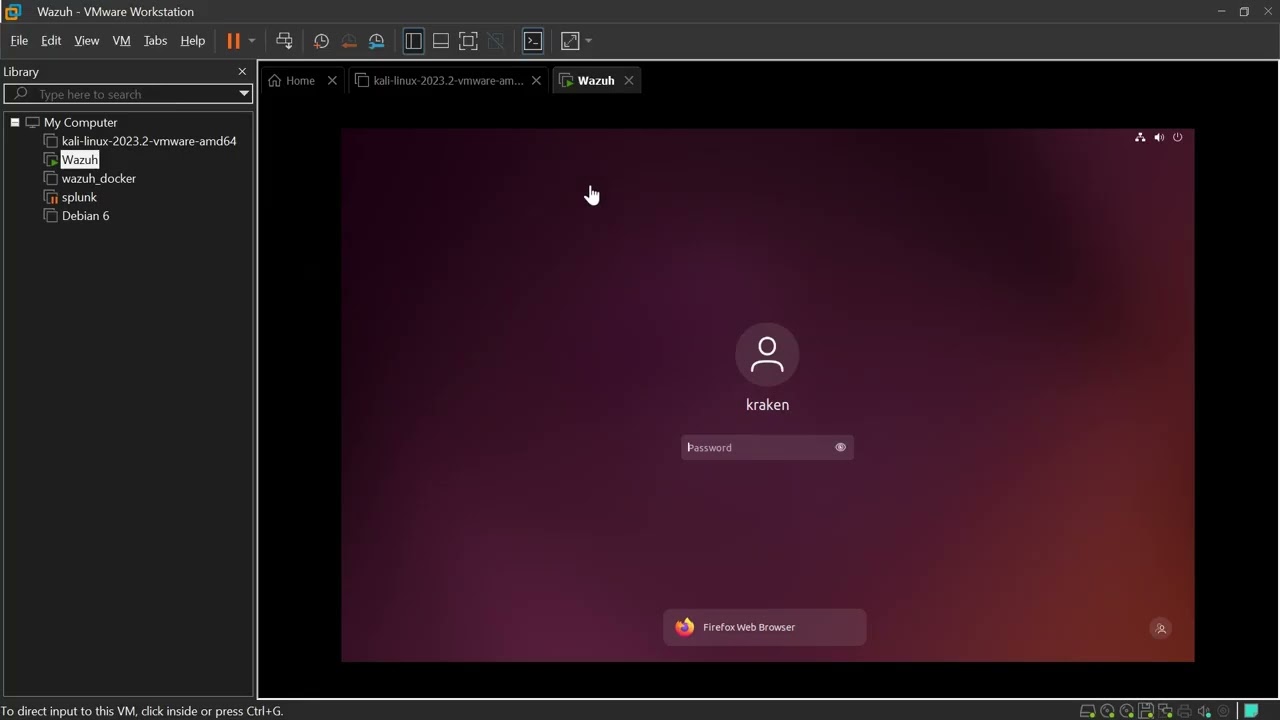Click the Unity mode toolbar icon
The image size is (1280, 720).
(496, 41)
